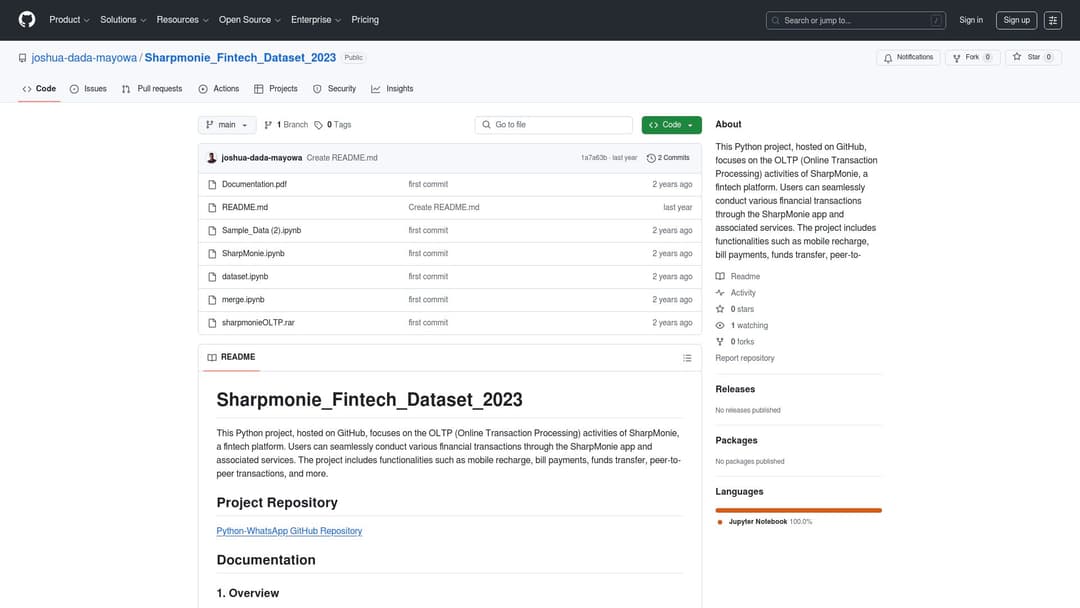Open the Product dropdown menu
This screenshot has height=608, width=1080.
(x=69, y=20)
